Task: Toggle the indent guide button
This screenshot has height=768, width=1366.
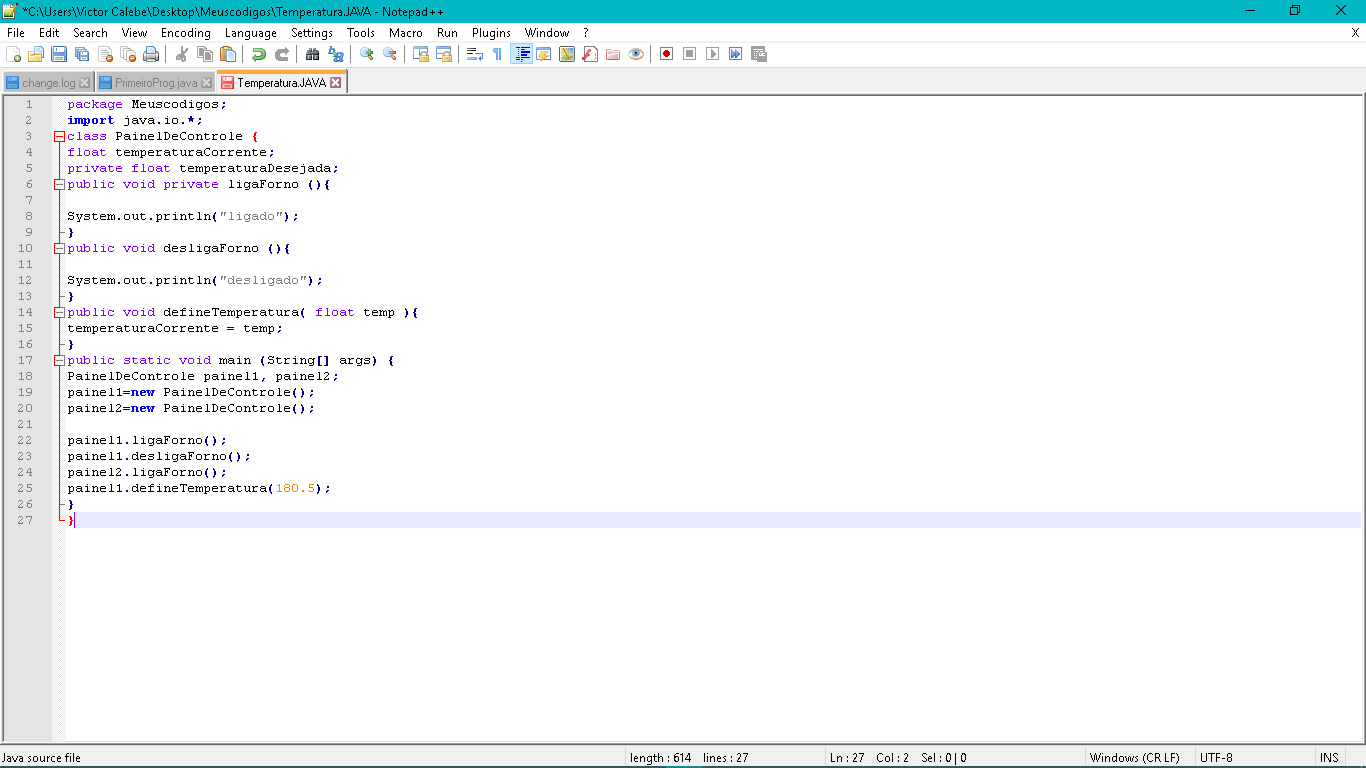Action: 521,54
